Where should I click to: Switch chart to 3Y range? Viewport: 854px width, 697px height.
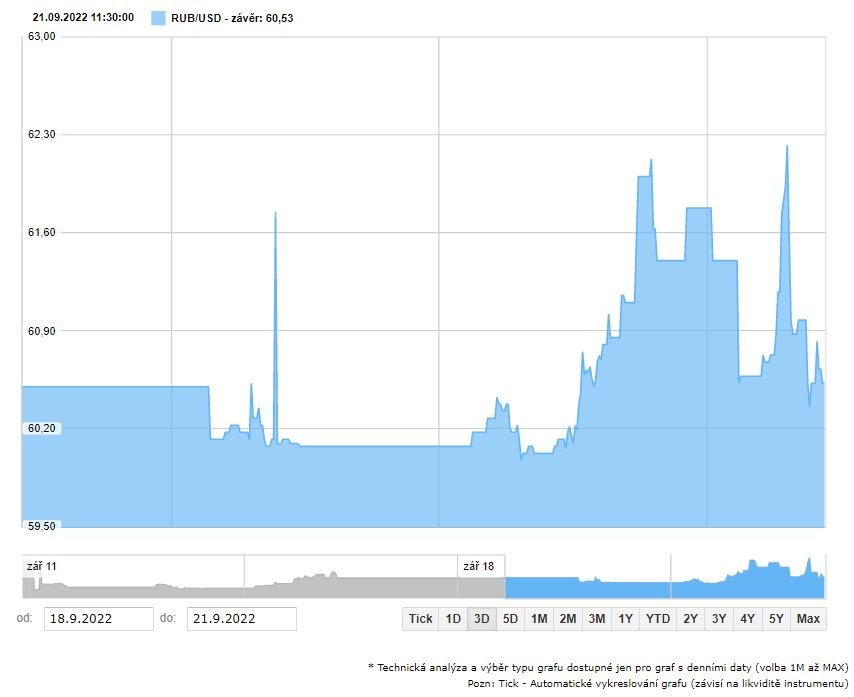(719, 619)
